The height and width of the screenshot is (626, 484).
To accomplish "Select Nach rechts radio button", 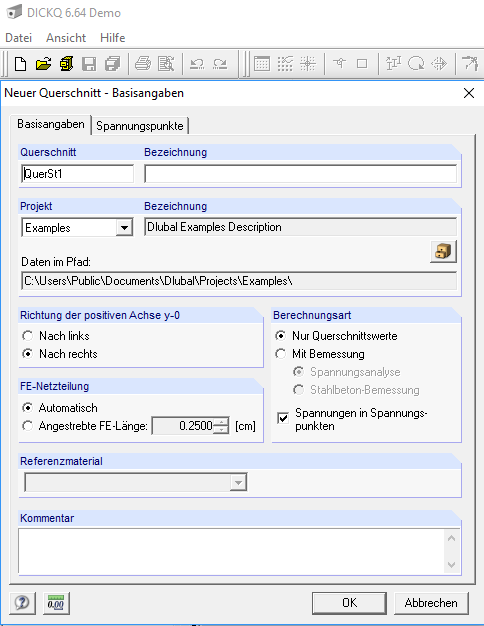I will point(28,354).
